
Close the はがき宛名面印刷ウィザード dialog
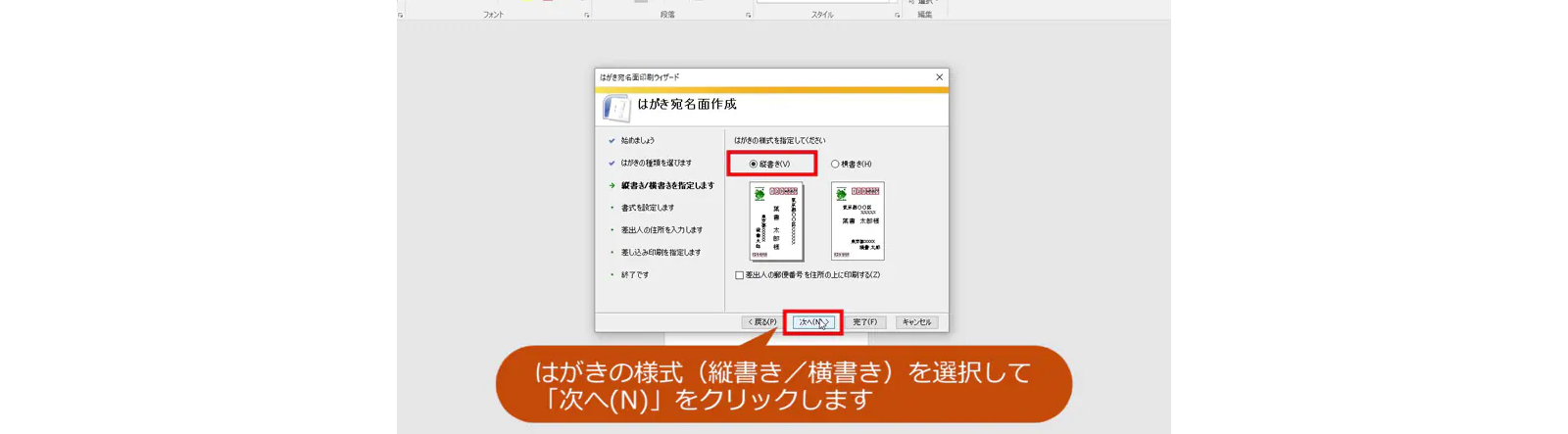[x=939, y=77]
